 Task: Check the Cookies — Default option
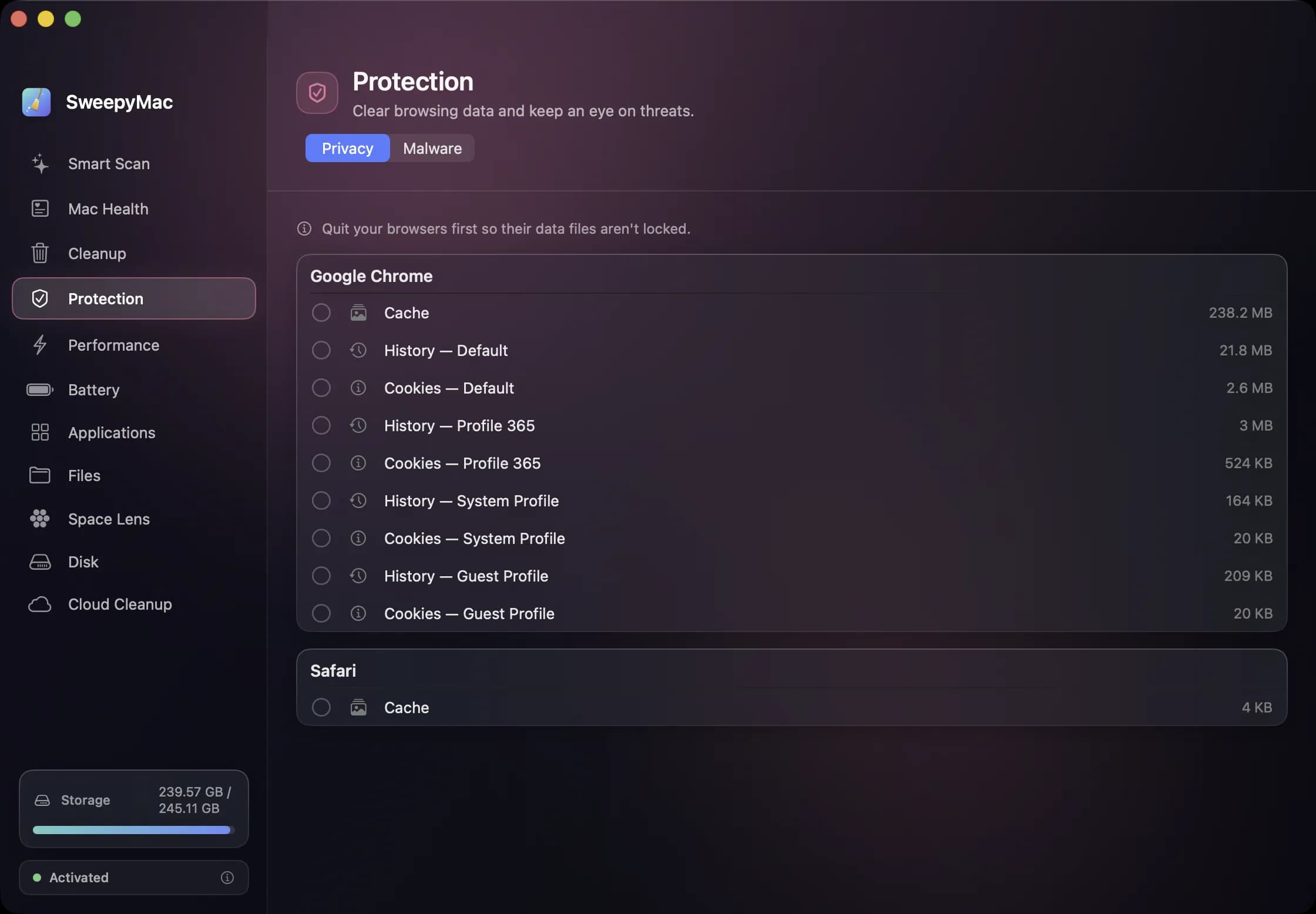(321, 388)
